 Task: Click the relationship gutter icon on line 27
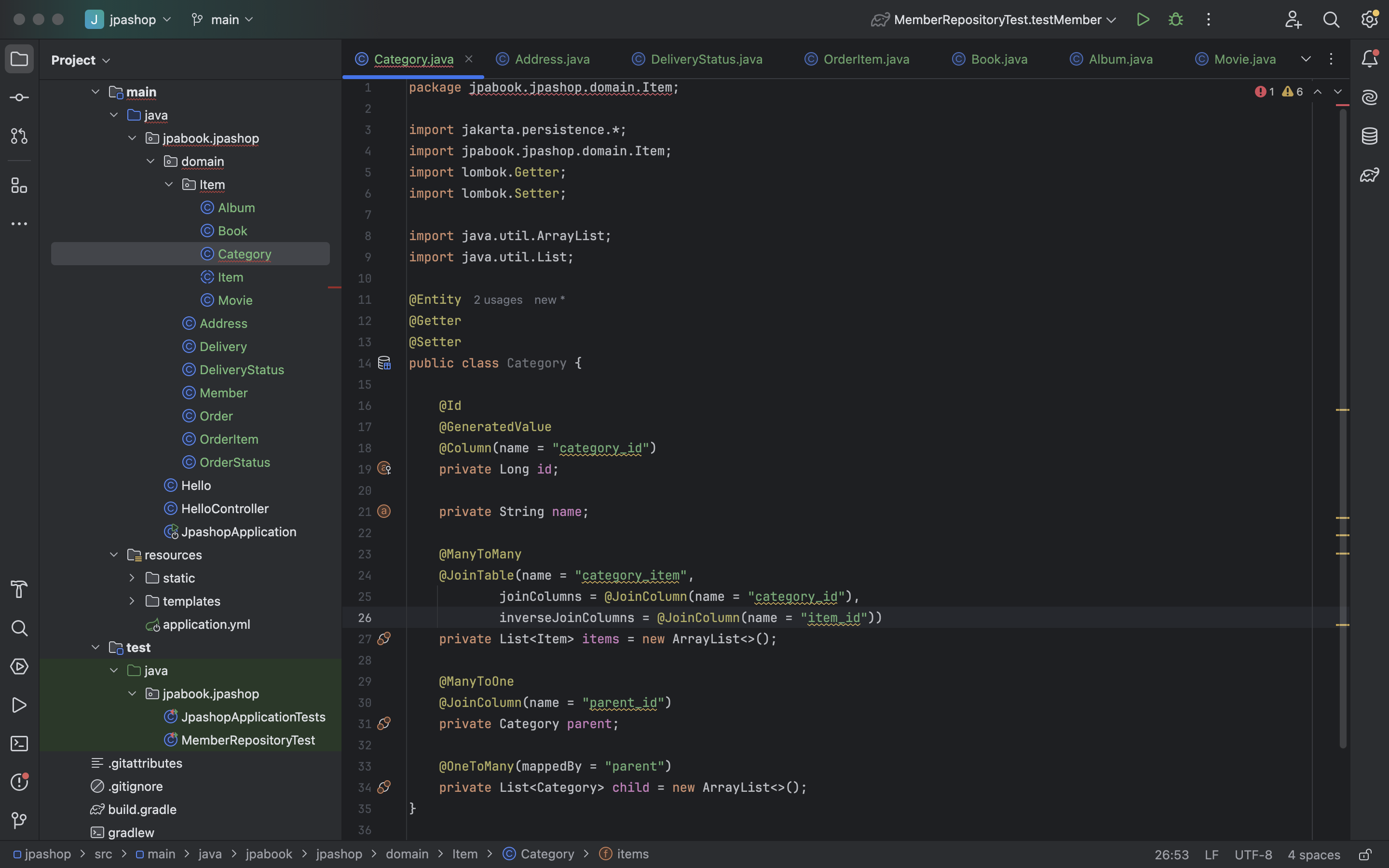(384, 638)
